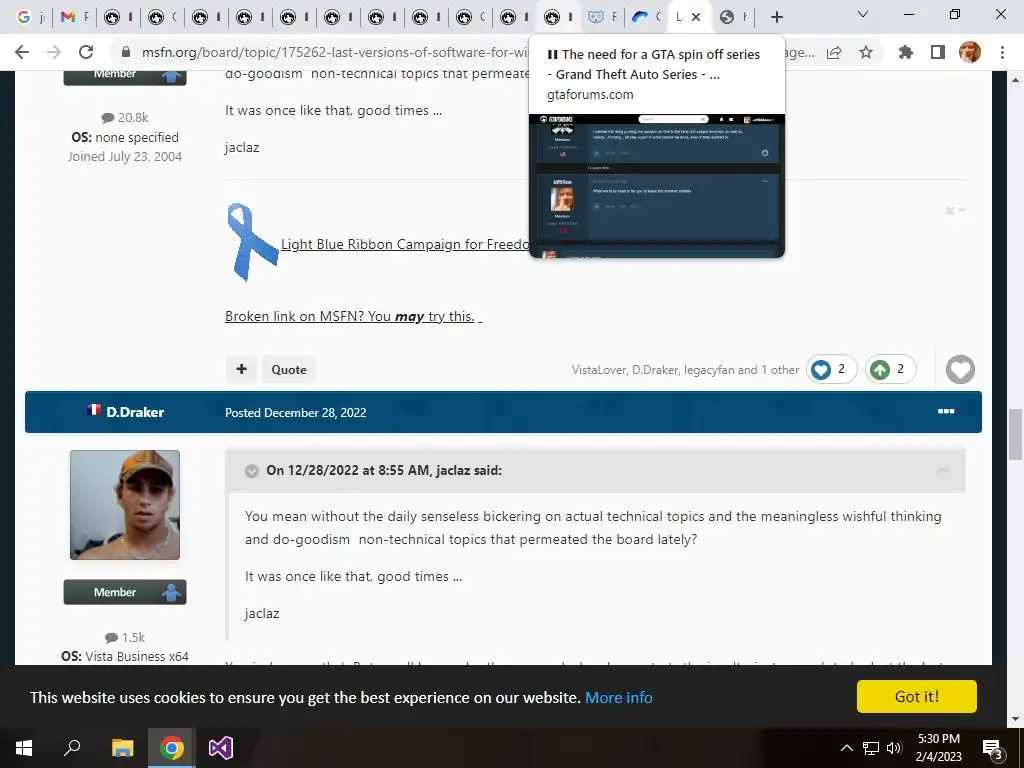The height and width of the screenshot is (768, 1024).
Task: Open the taskbar clock showing 5:30 PM
Action: [938, 748]
